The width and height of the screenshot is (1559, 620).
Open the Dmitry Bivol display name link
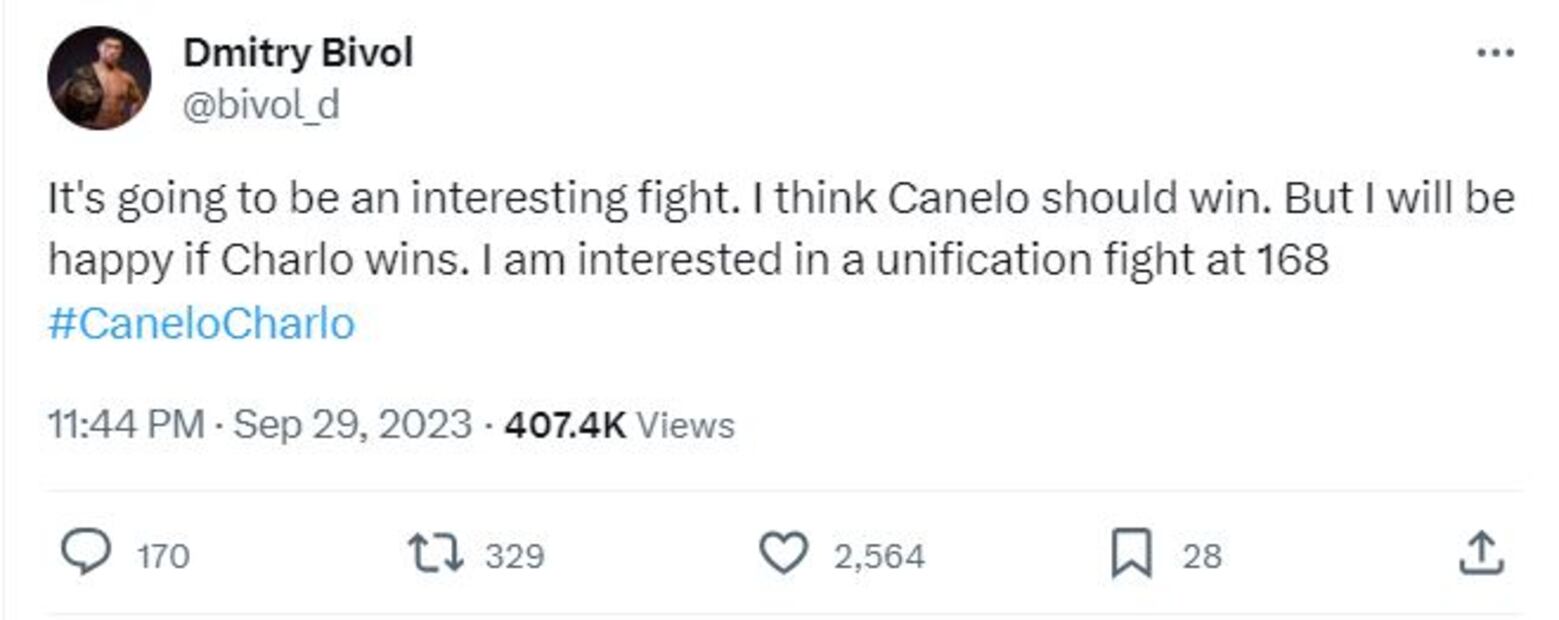tap(297, 53)
